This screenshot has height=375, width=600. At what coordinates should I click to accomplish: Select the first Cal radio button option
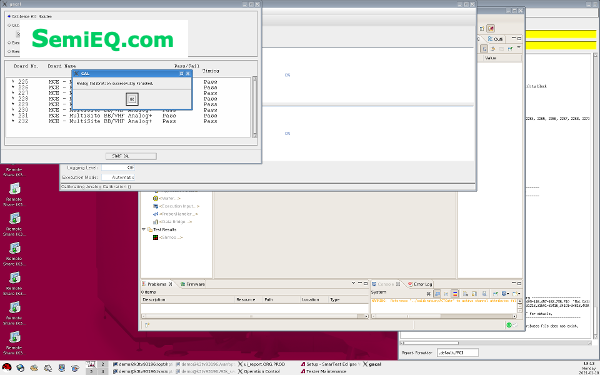pos(9,16)
